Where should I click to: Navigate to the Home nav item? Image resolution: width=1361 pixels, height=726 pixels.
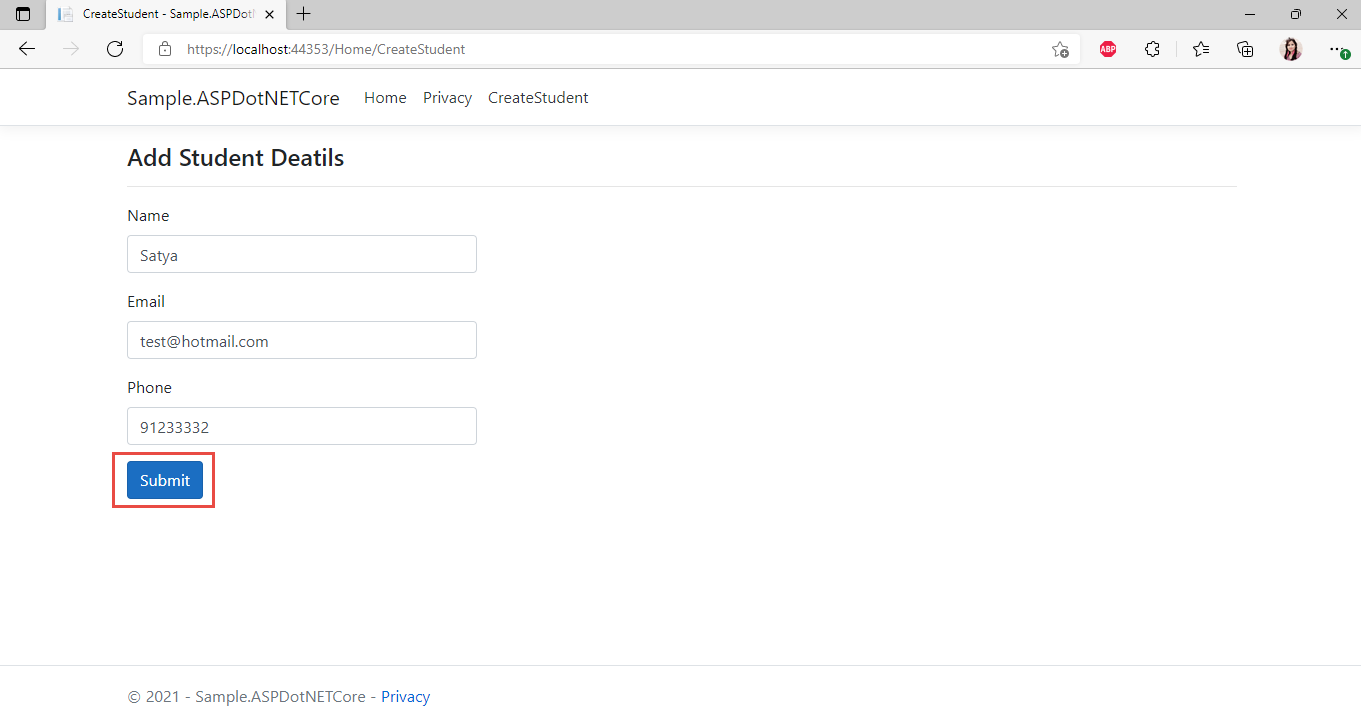pos(385,97)
